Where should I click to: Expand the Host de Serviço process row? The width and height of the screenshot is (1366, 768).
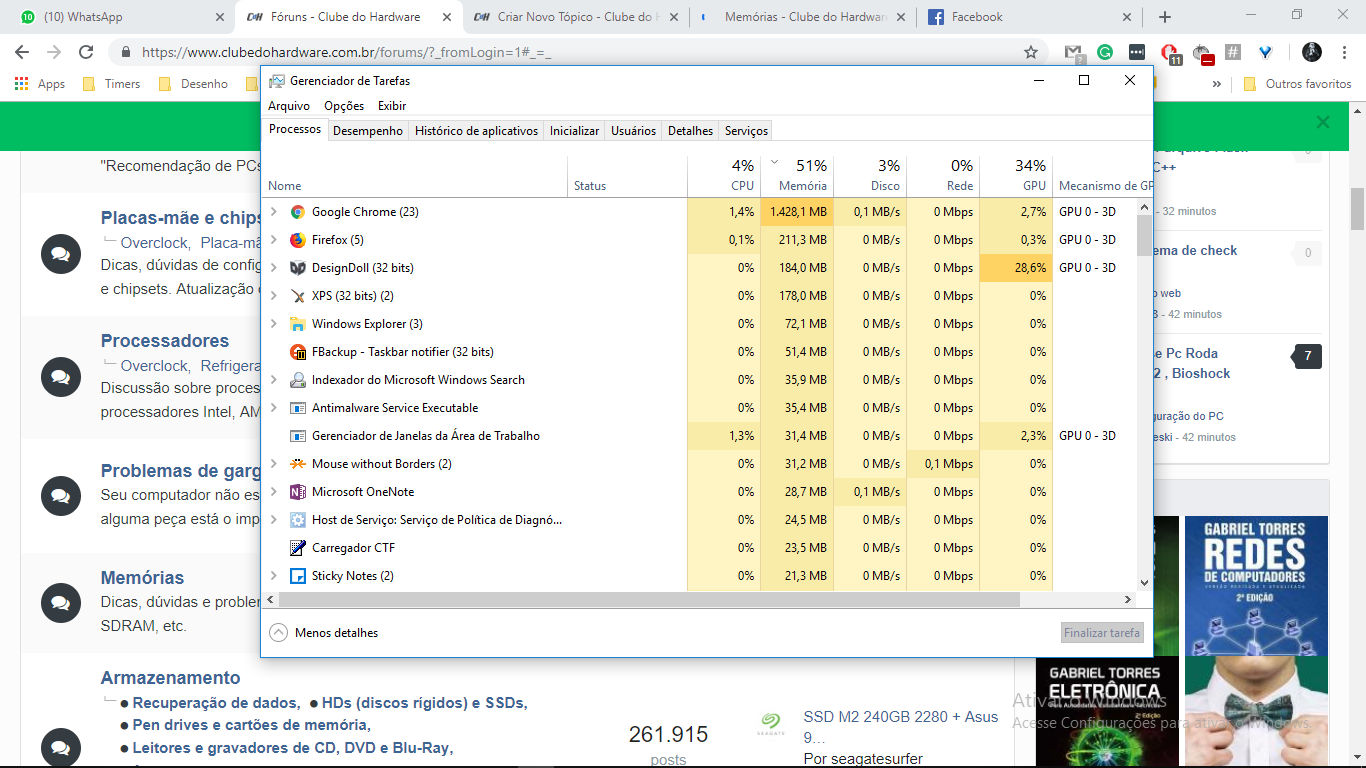[274, 520]
